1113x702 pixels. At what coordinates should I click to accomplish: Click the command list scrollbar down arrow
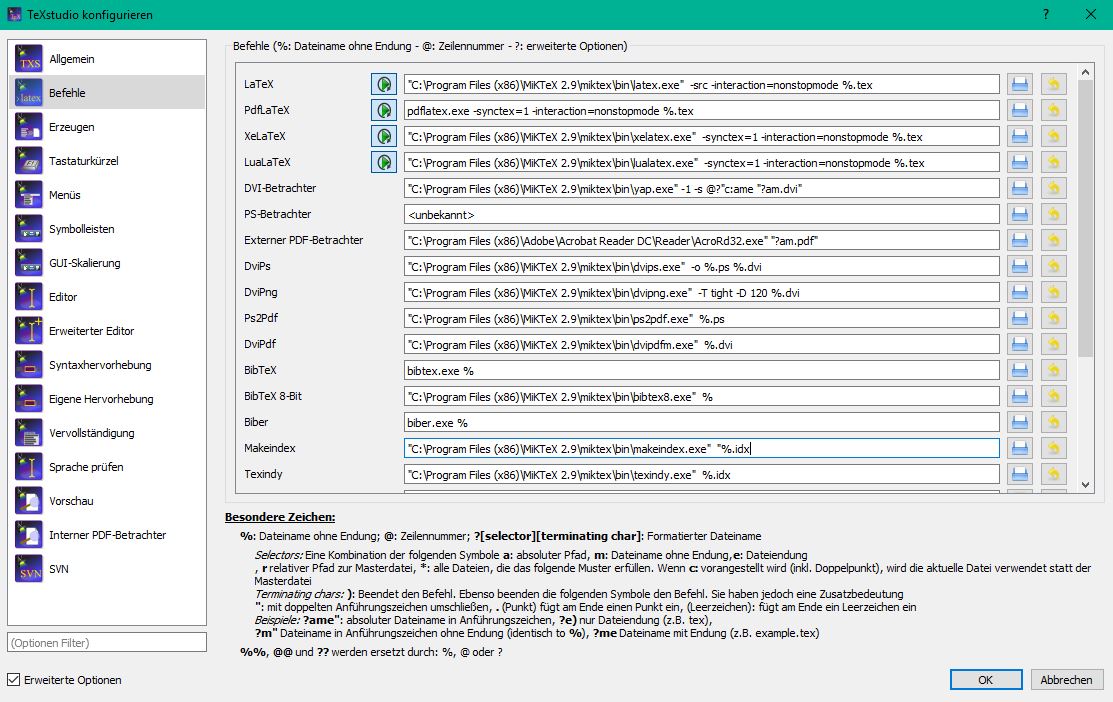coord(1085,485)
